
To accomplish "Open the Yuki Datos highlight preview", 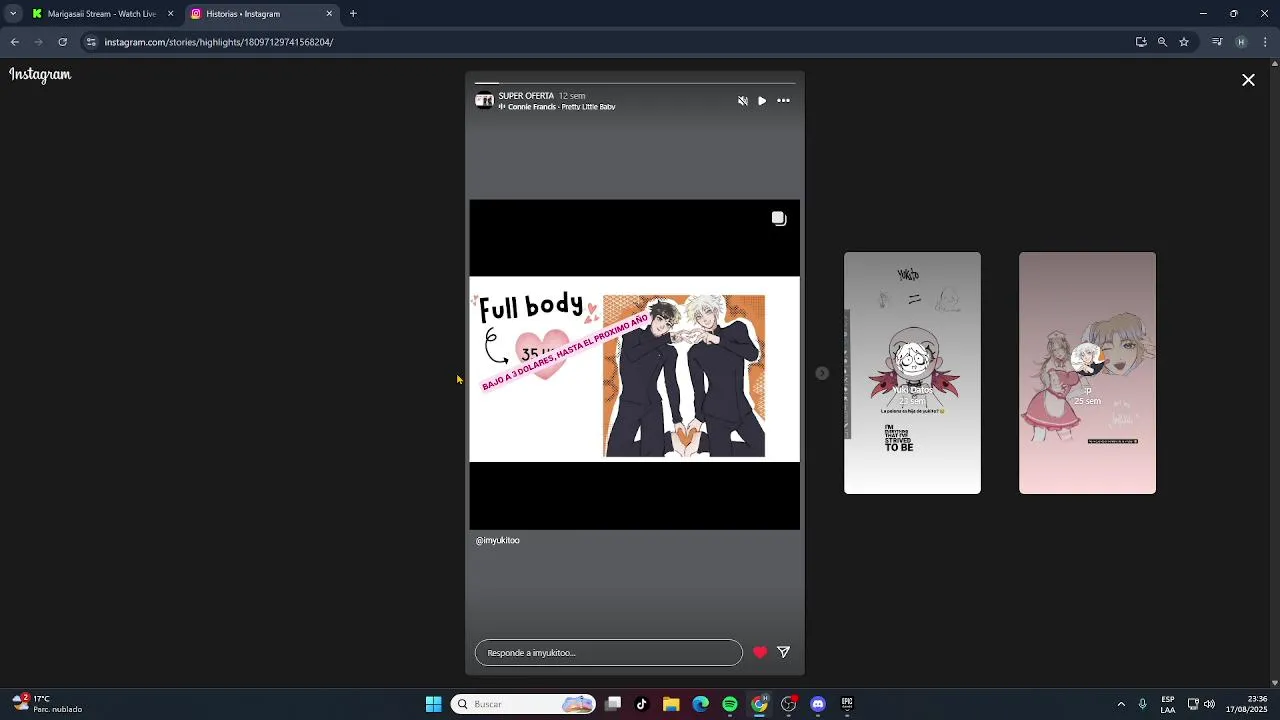I will click(x=912, y=373).
